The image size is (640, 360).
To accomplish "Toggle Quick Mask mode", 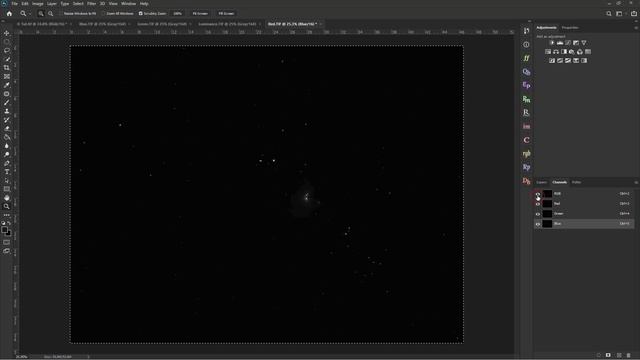I will 7,242.
